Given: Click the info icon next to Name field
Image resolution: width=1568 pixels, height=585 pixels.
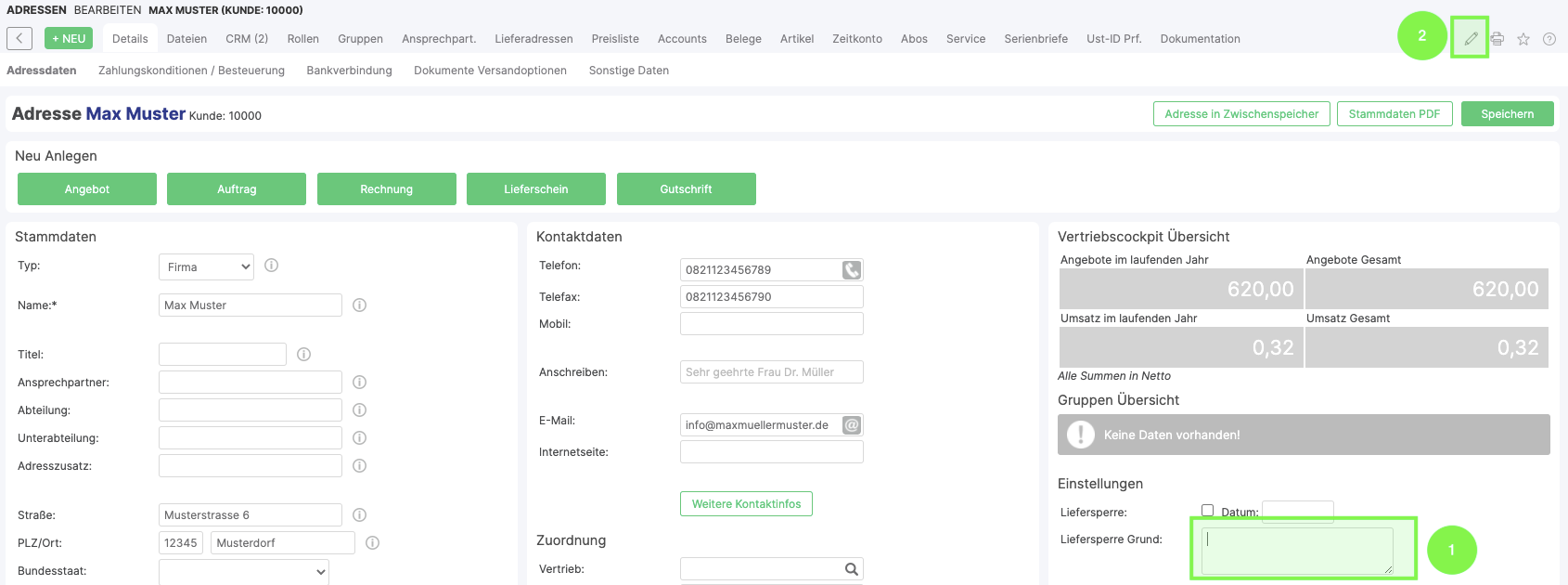Looking at the screenshot, I should click(x=360, y=305).
